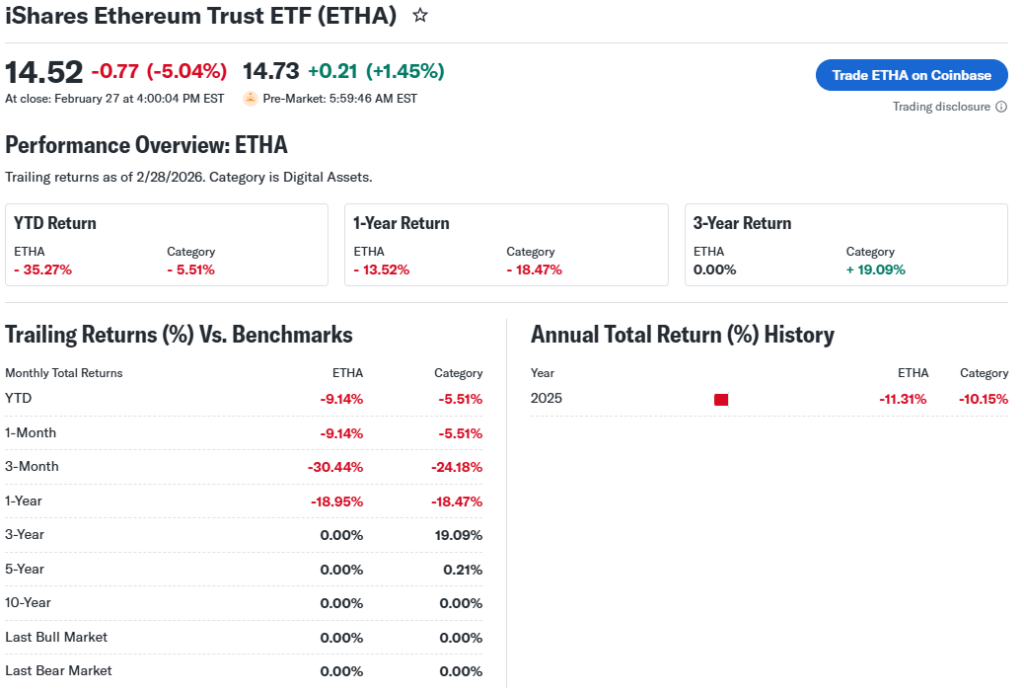Click the iShares Ethereum Trust ETF title
The width and height of the screenshot is (1024, 693).
coord(201,16)
